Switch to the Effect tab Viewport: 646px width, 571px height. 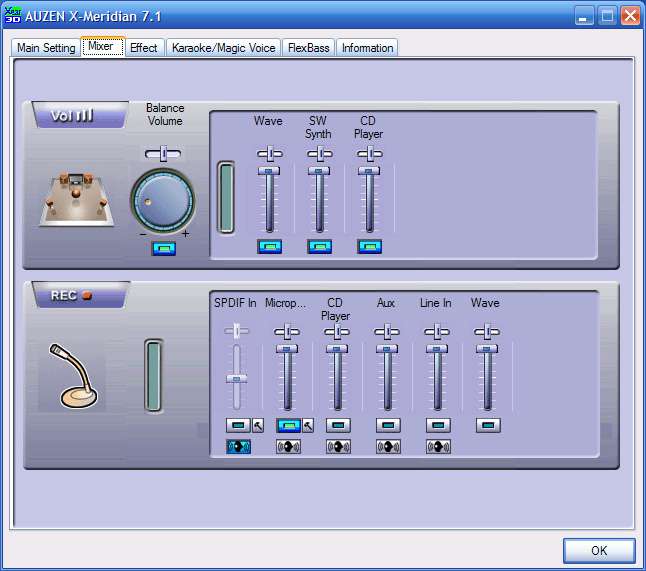click(x=144, y=48)
